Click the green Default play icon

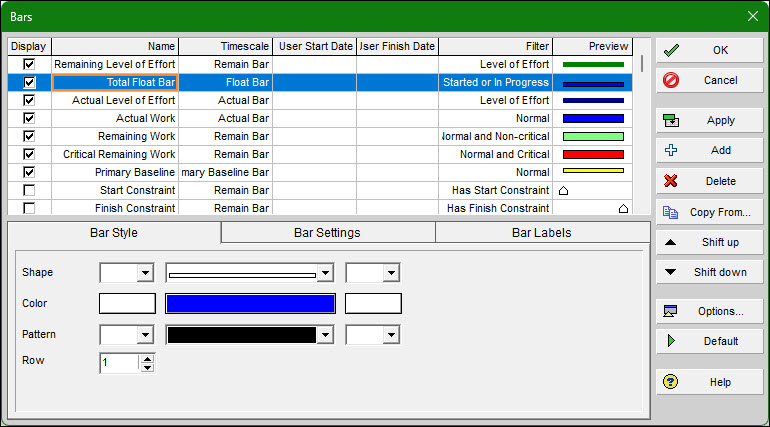(671, 341)
